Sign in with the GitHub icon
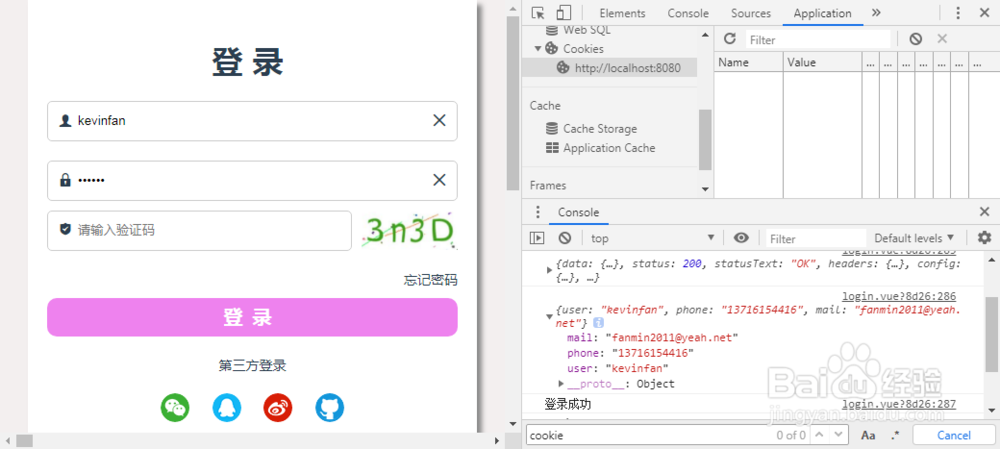 330,407
